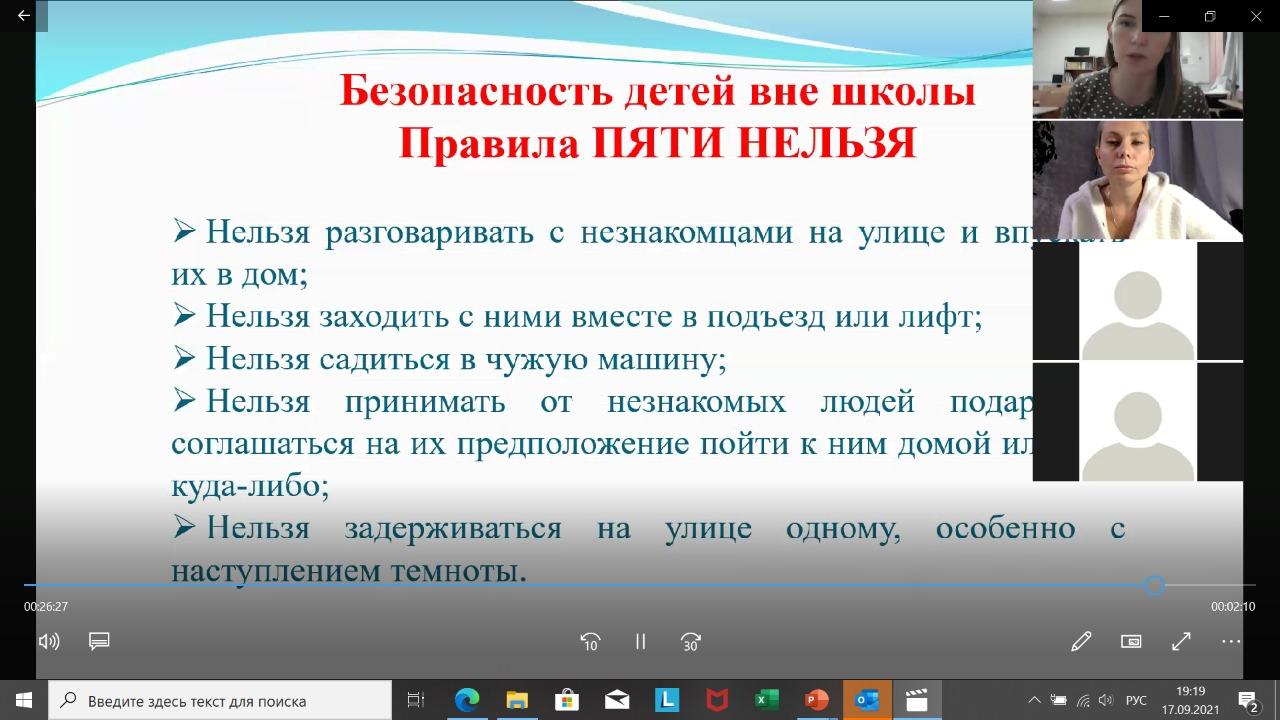Click the line starting куда-либо
This screenshot has height=720, width=1280.
pyautogui.click(x=250, y=487)
